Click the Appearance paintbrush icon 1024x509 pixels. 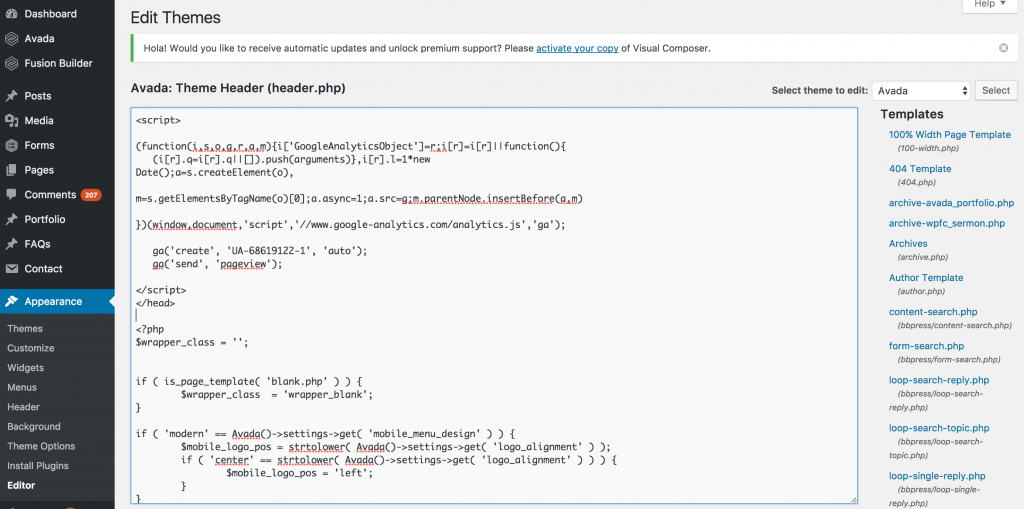(x=11, y=301)
